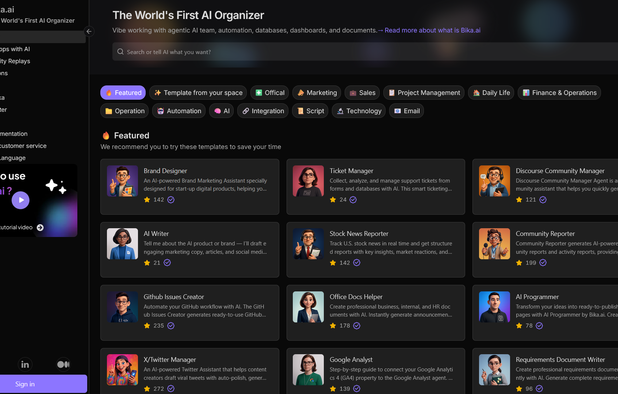Open the LinkedIn icon in sidebar
This screenshot has height=394, width=618.
(x=25, y=364)
